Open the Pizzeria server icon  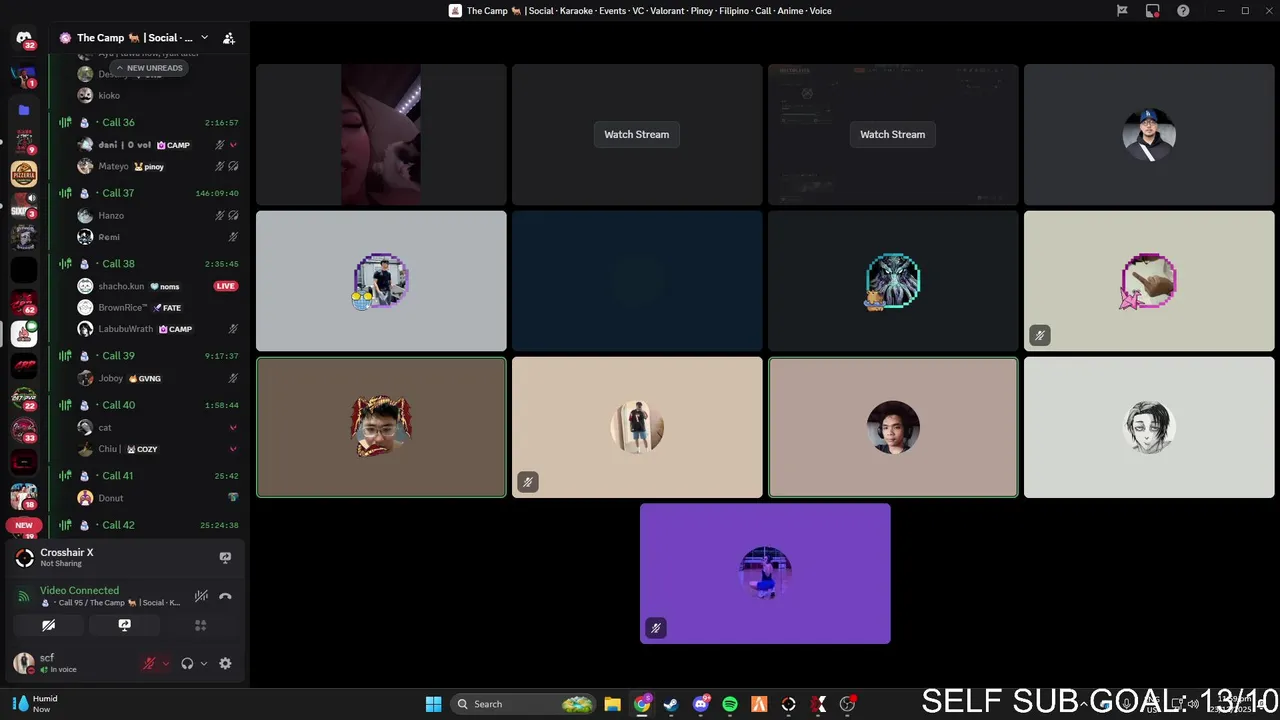pos(24,174)
